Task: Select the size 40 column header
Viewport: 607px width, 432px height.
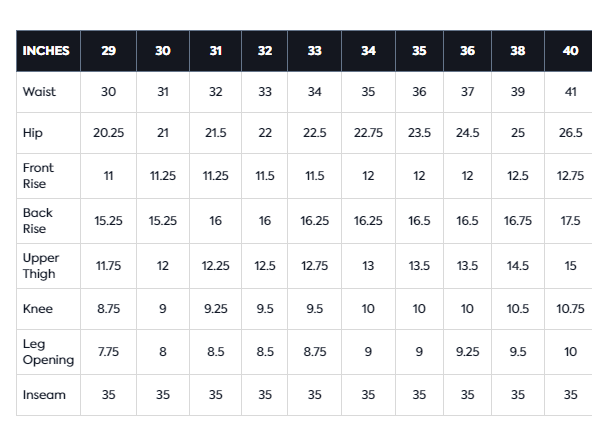Action: 570,51
